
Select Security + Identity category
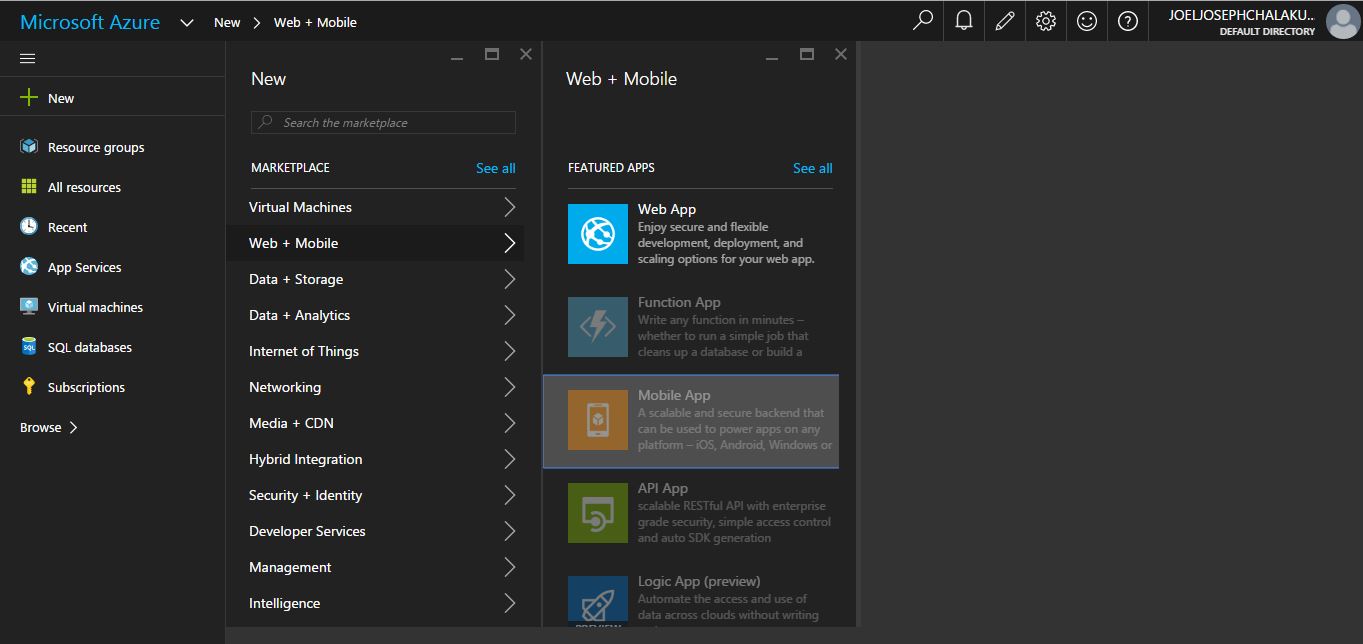click(x=374, y=495)
